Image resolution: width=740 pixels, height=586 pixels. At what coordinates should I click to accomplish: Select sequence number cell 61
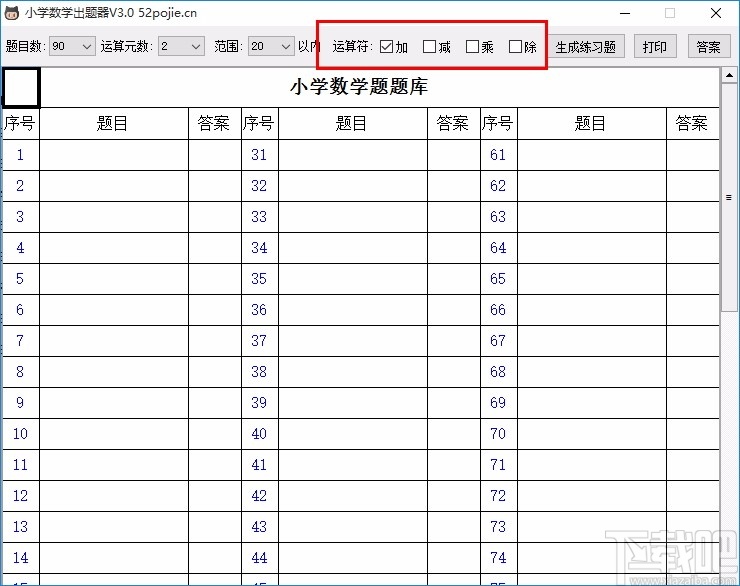point(499,155)
